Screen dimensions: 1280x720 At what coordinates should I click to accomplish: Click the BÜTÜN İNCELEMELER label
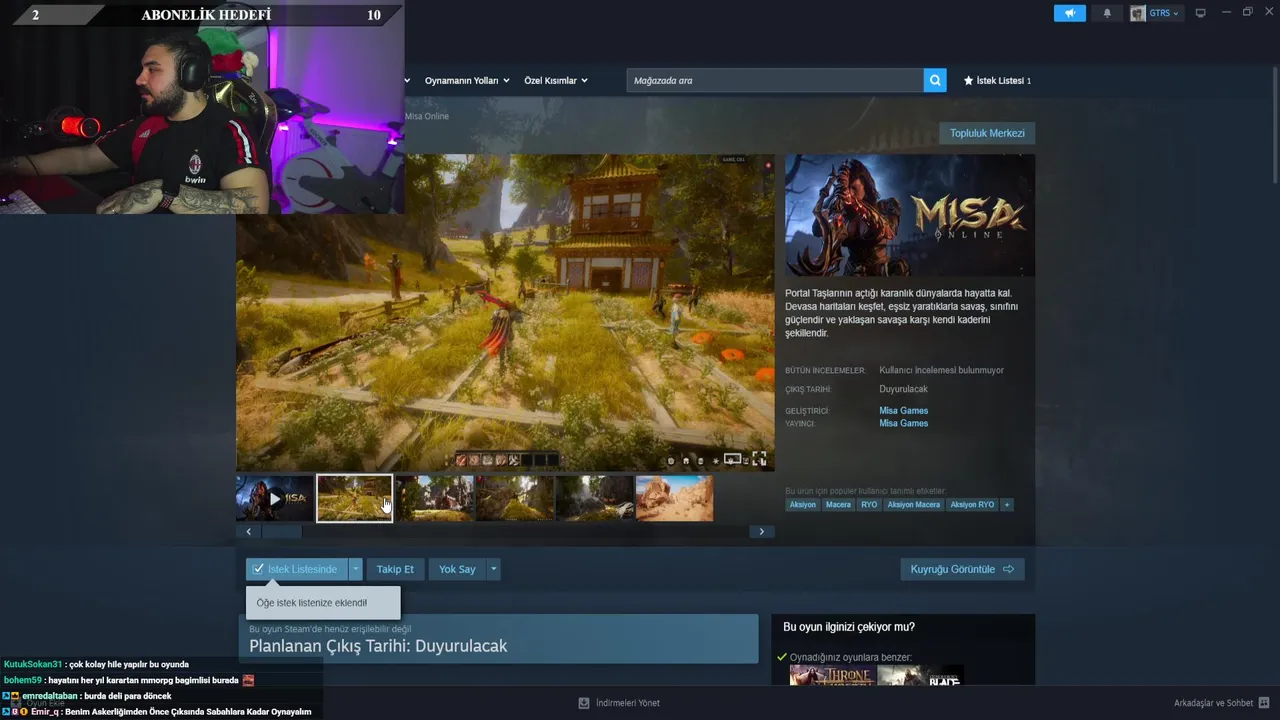825,370
